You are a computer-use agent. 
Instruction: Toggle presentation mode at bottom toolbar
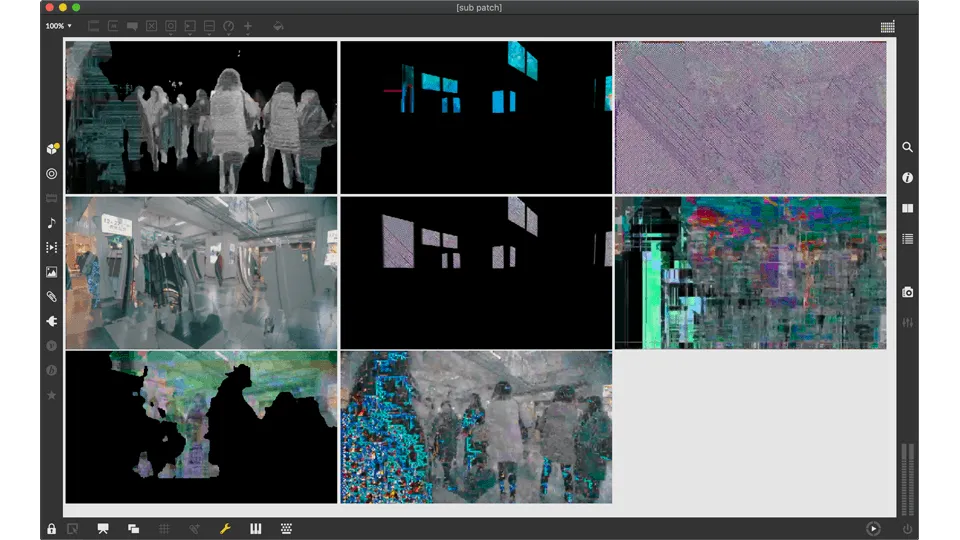pyautogui.click(x=103, y=528)
